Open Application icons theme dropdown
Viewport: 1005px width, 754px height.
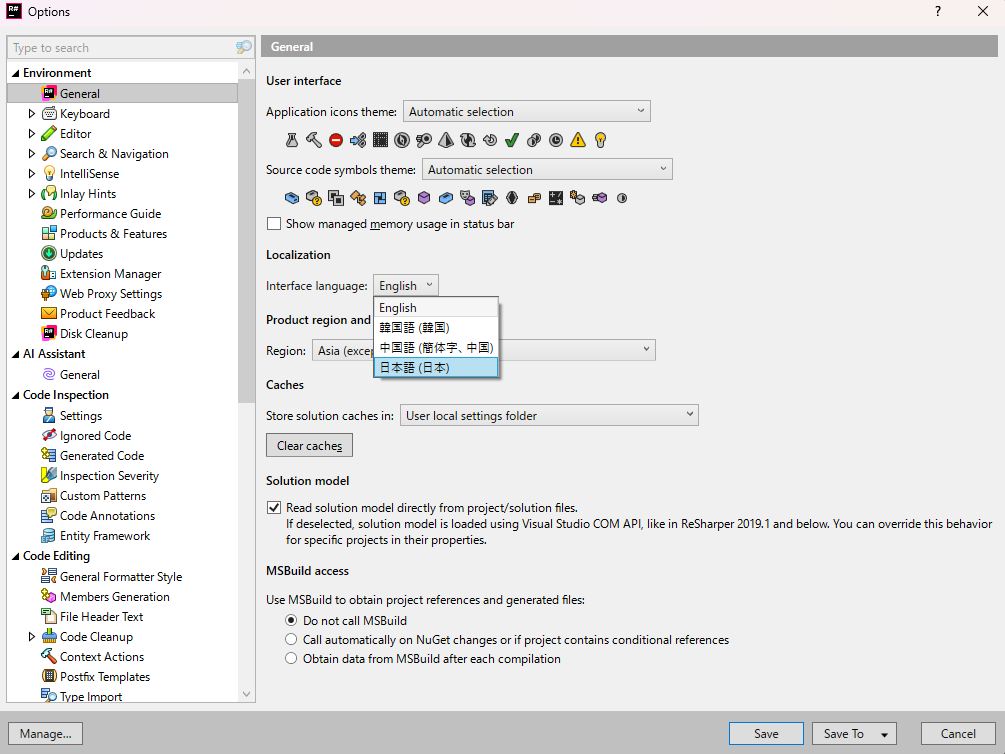coord(526,111)
